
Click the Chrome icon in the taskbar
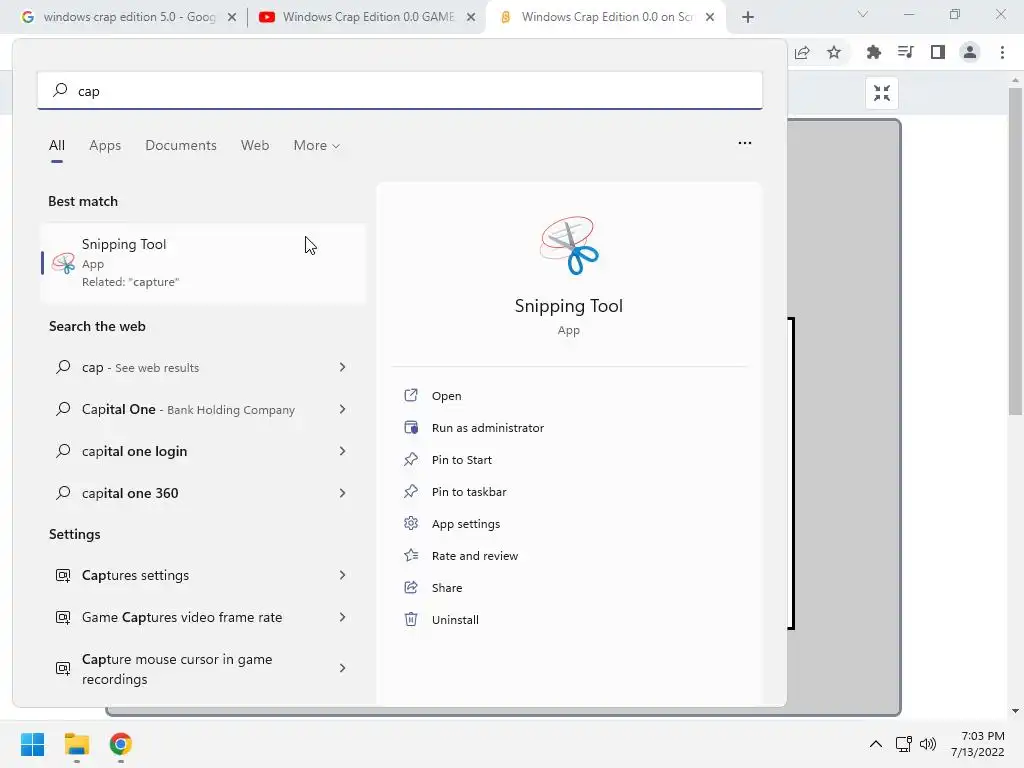pyautogui.click(x=120, y=744)
